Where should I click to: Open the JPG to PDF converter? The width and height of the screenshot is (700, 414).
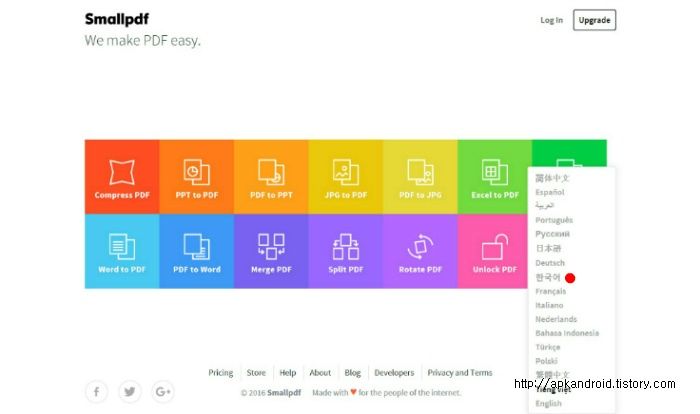346,177
